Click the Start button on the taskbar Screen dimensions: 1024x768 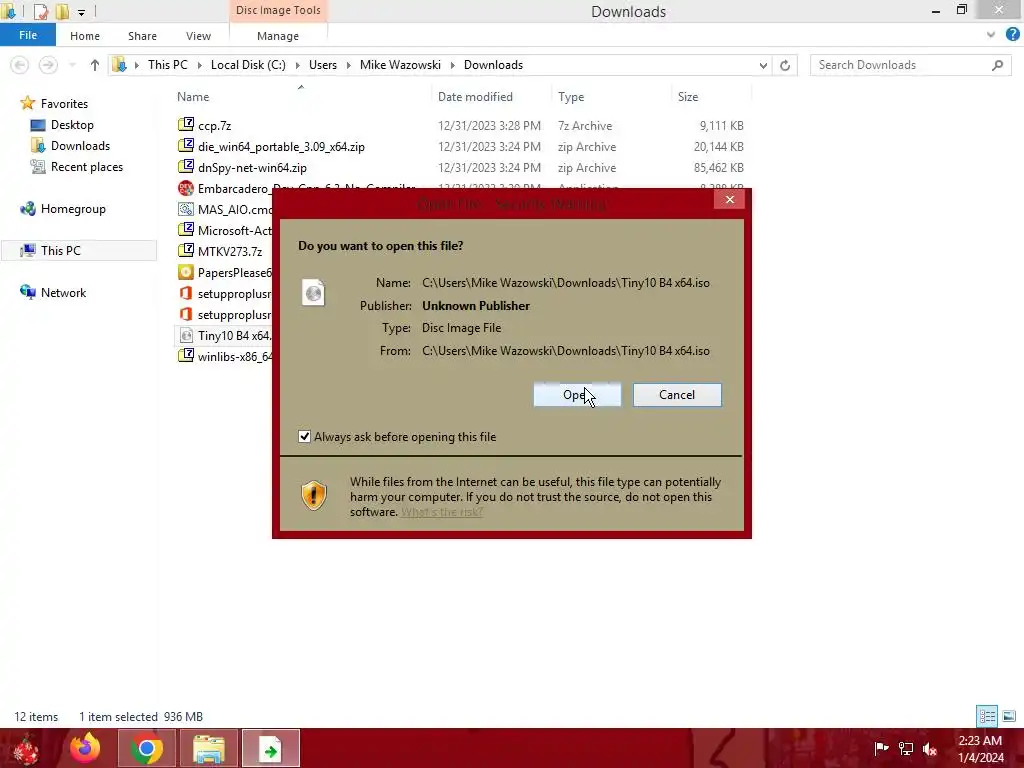coord(26,749)
